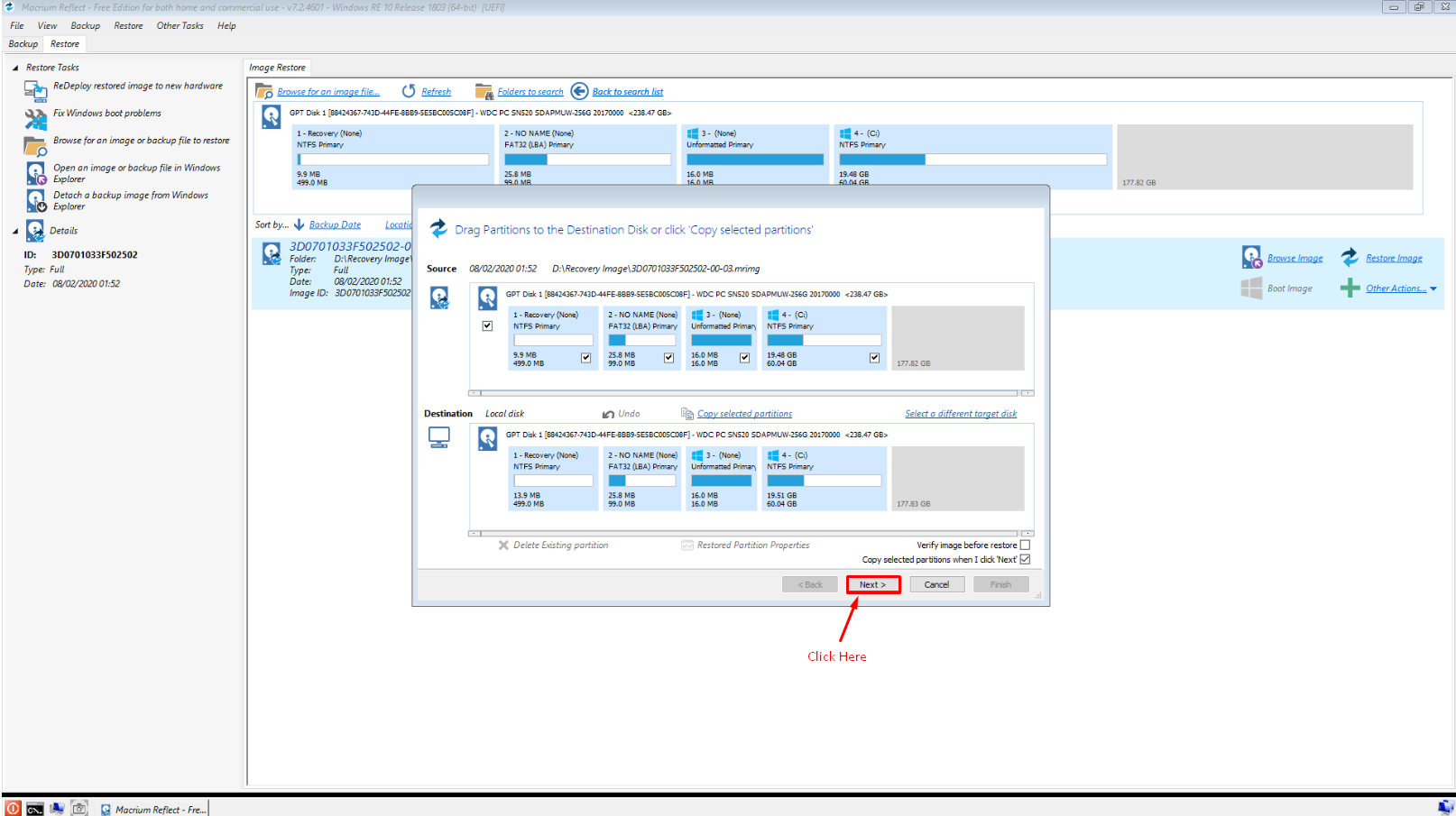This screenshot has height=816, width=1456.
Task: Click the source disk horizontal scrollbar
Action: click(x=751, y=393)
